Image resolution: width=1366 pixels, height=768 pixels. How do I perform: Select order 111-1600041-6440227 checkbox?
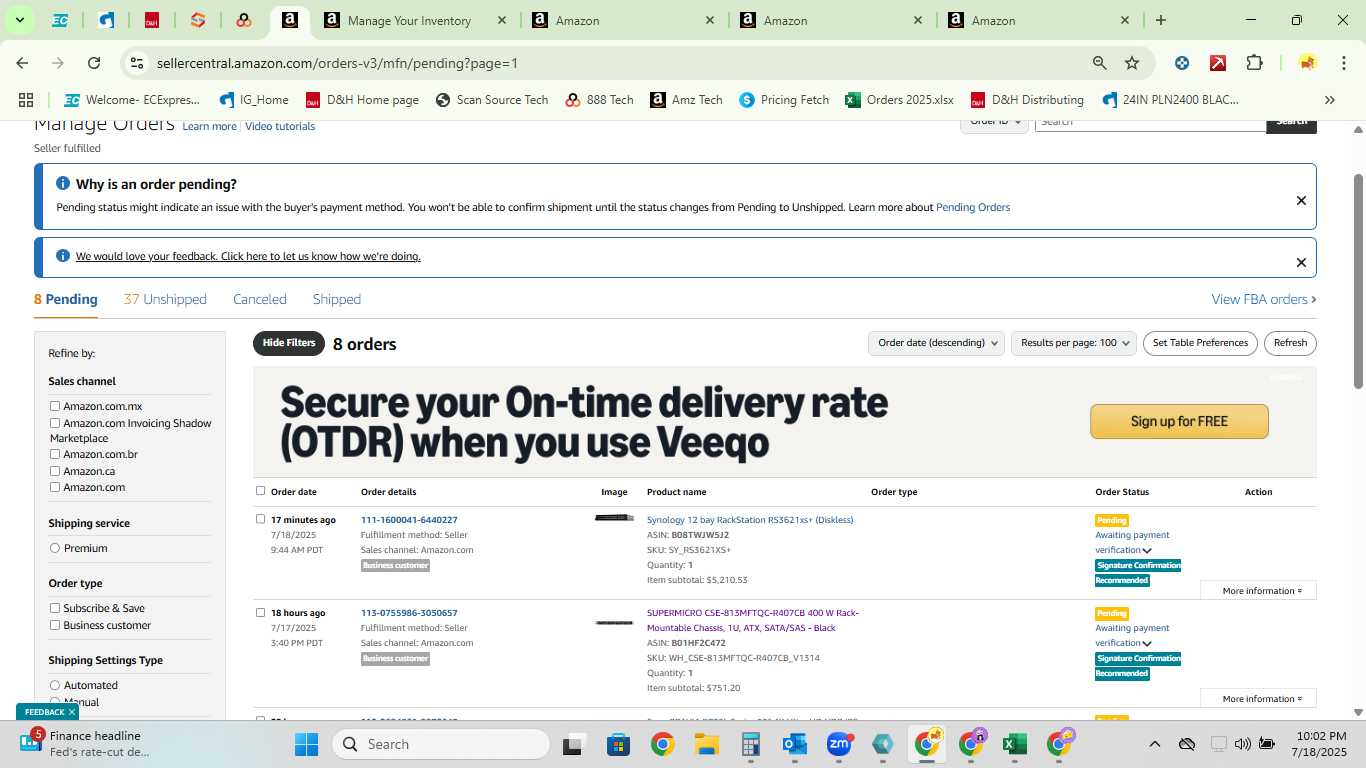(261, 519)
